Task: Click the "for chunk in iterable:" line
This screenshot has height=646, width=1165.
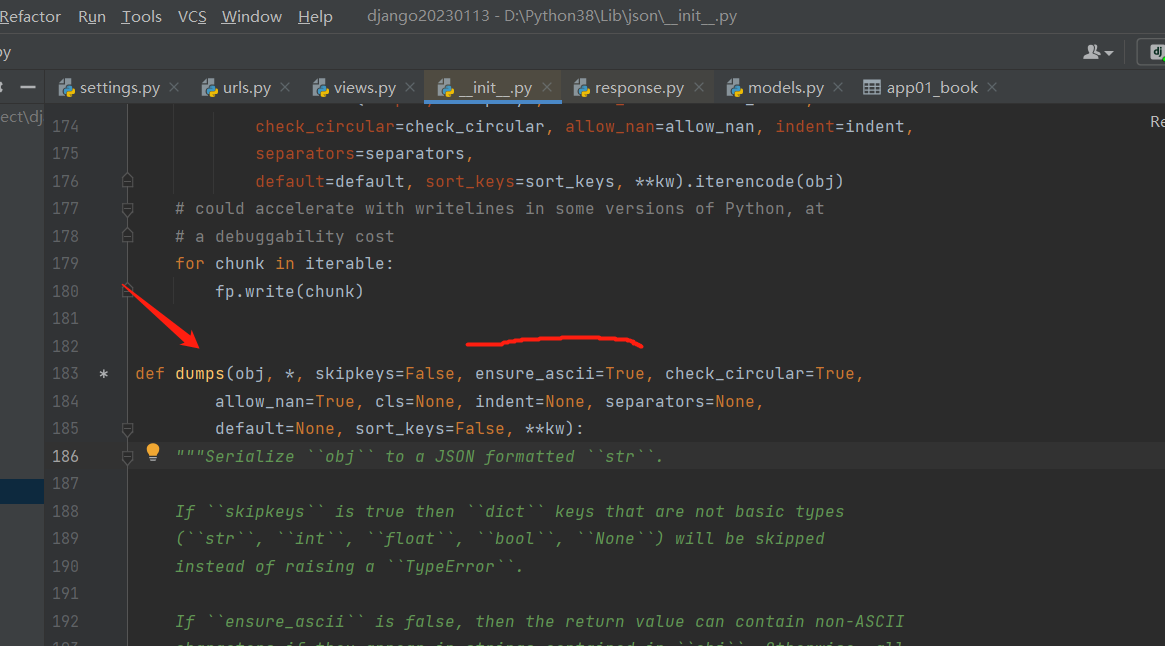Action: [285, 263]
